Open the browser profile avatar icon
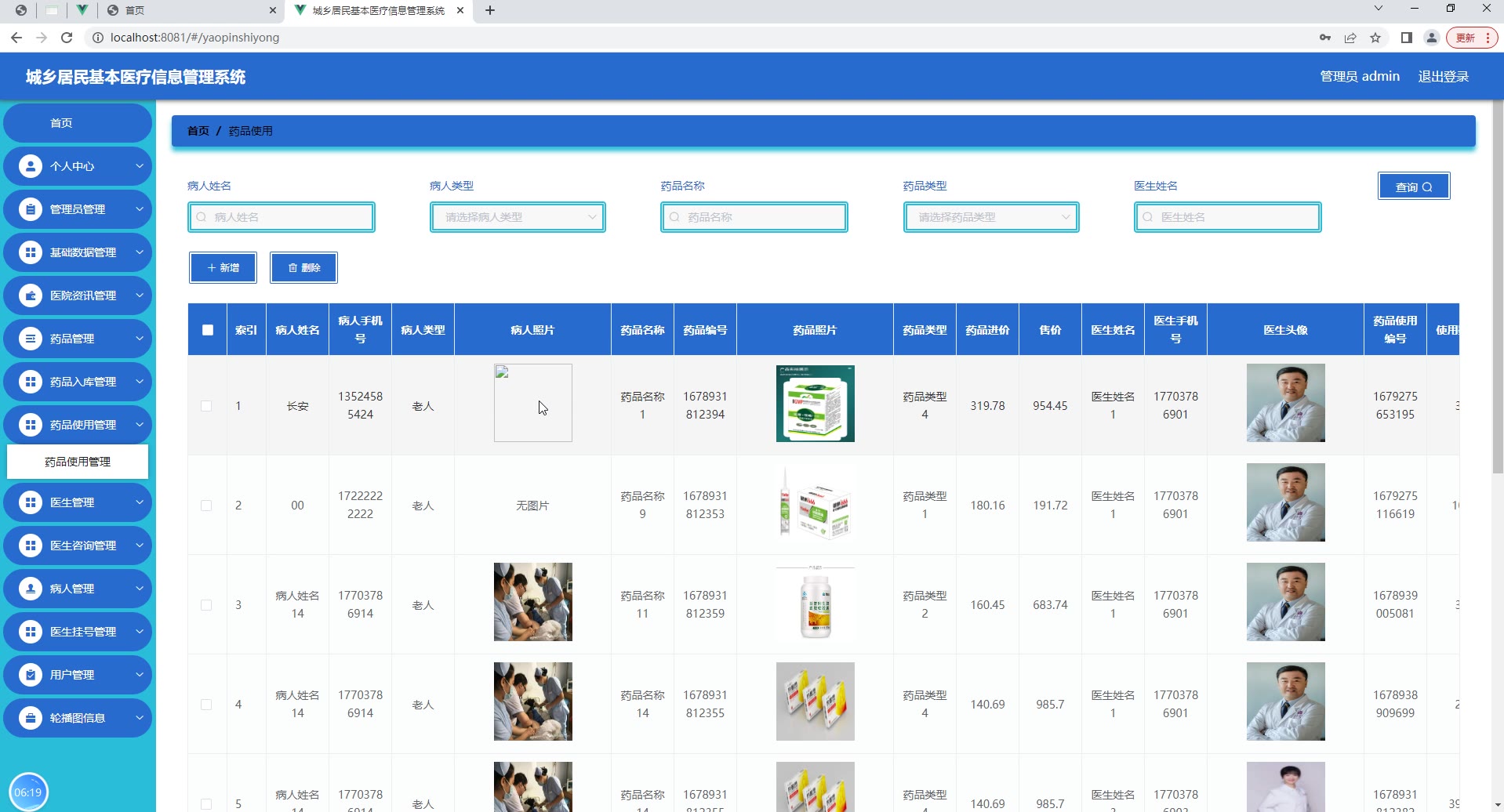Screen dimensions: 1504x812 [x=1432, y=38]
